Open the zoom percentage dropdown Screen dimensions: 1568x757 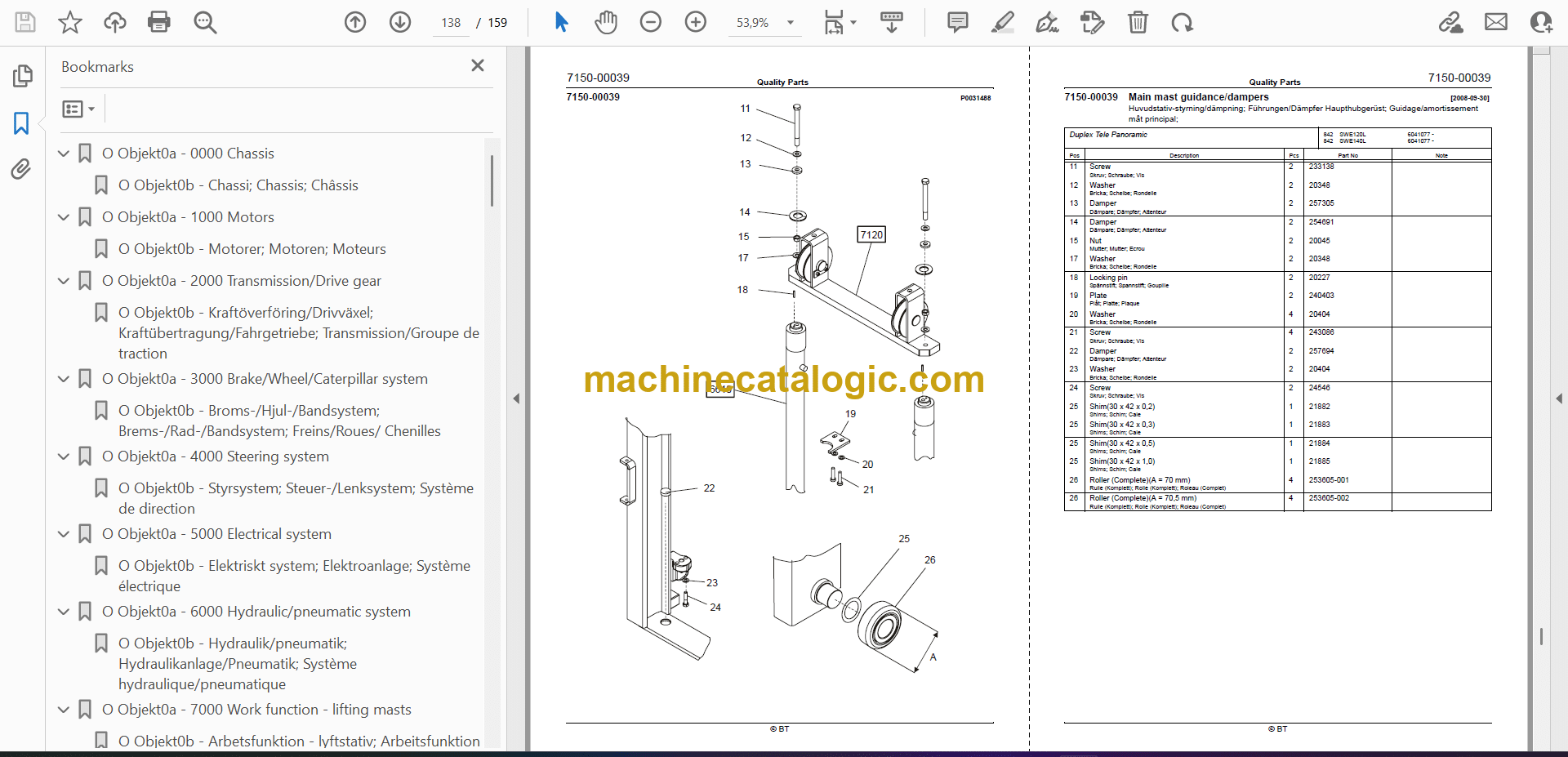click(790, 23)
